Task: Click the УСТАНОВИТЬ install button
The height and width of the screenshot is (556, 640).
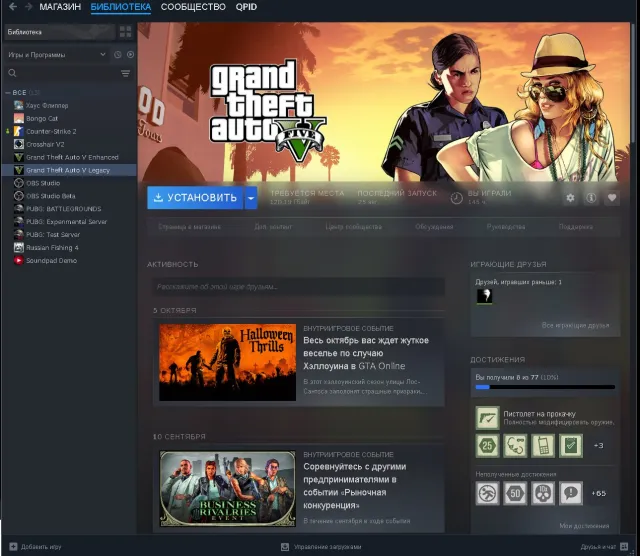Action: pyautogui.click(x=196, y=198)
